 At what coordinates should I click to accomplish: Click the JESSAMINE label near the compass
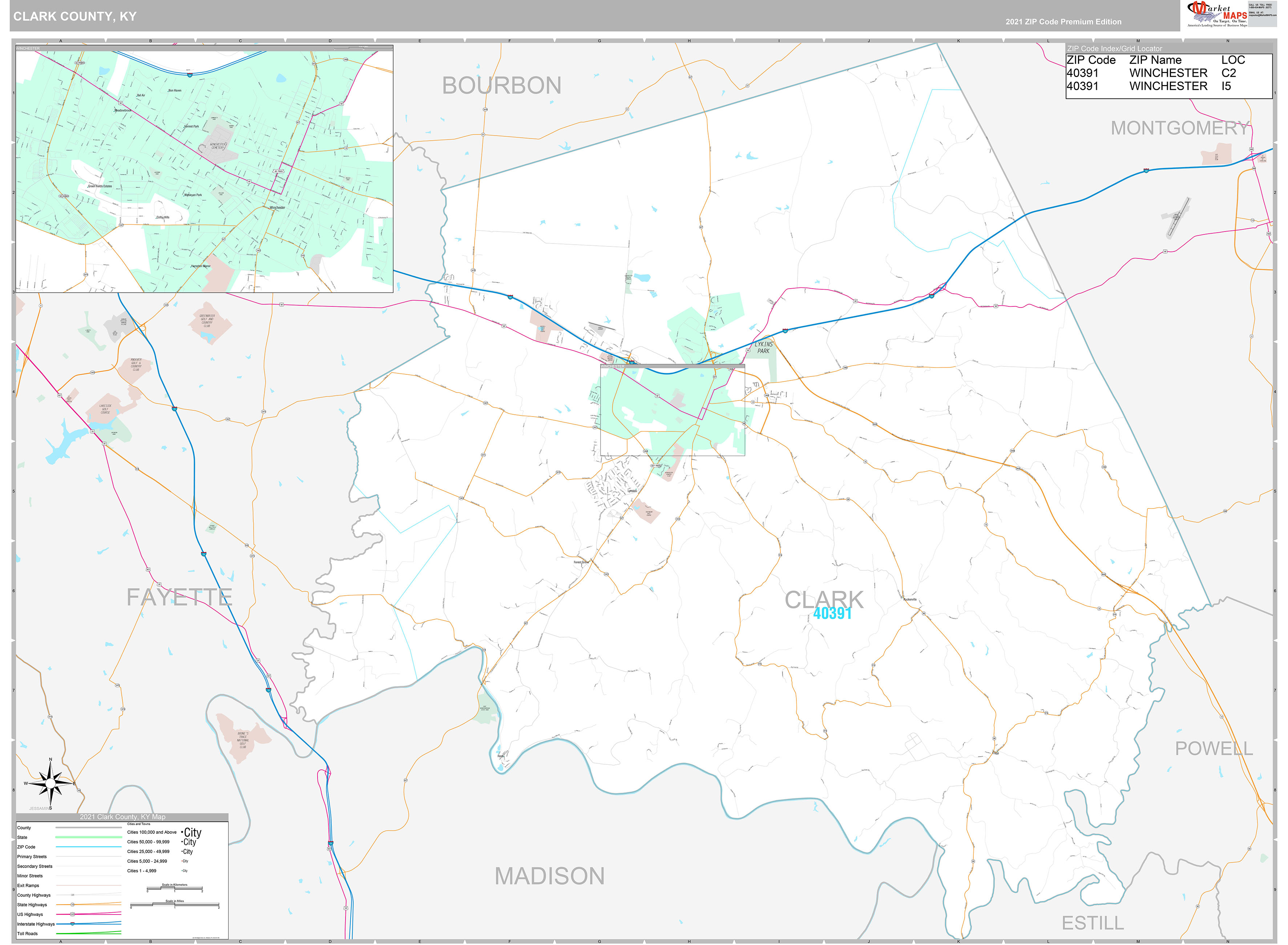click(x=40, y=808)
